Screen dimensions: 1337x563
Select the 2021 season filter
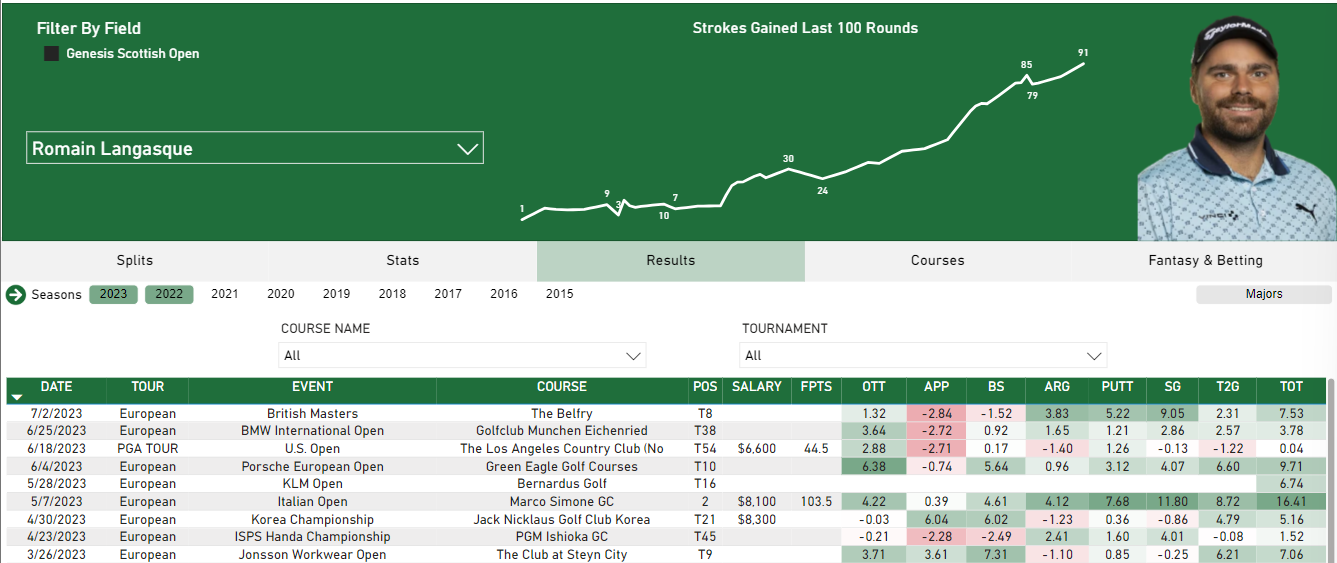point(225,295)
